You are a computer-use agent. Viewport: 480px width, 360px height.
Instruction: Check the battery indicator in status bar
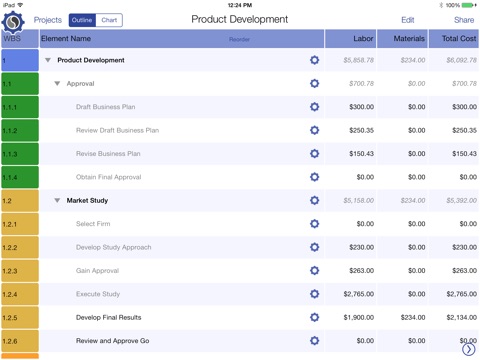coord(468,5)
